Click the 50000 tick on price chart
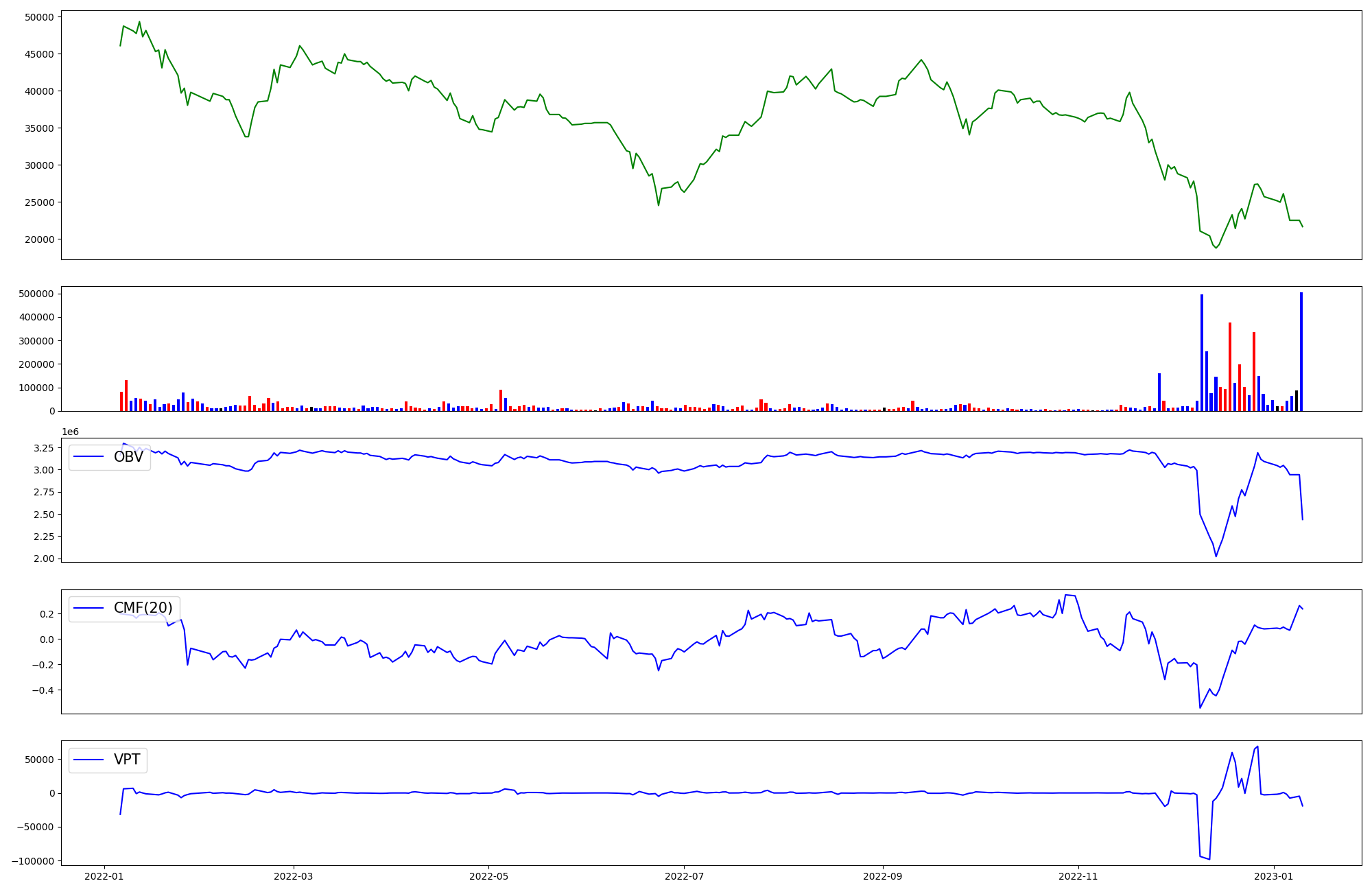Screen dimensions: 1372x892 40,16
